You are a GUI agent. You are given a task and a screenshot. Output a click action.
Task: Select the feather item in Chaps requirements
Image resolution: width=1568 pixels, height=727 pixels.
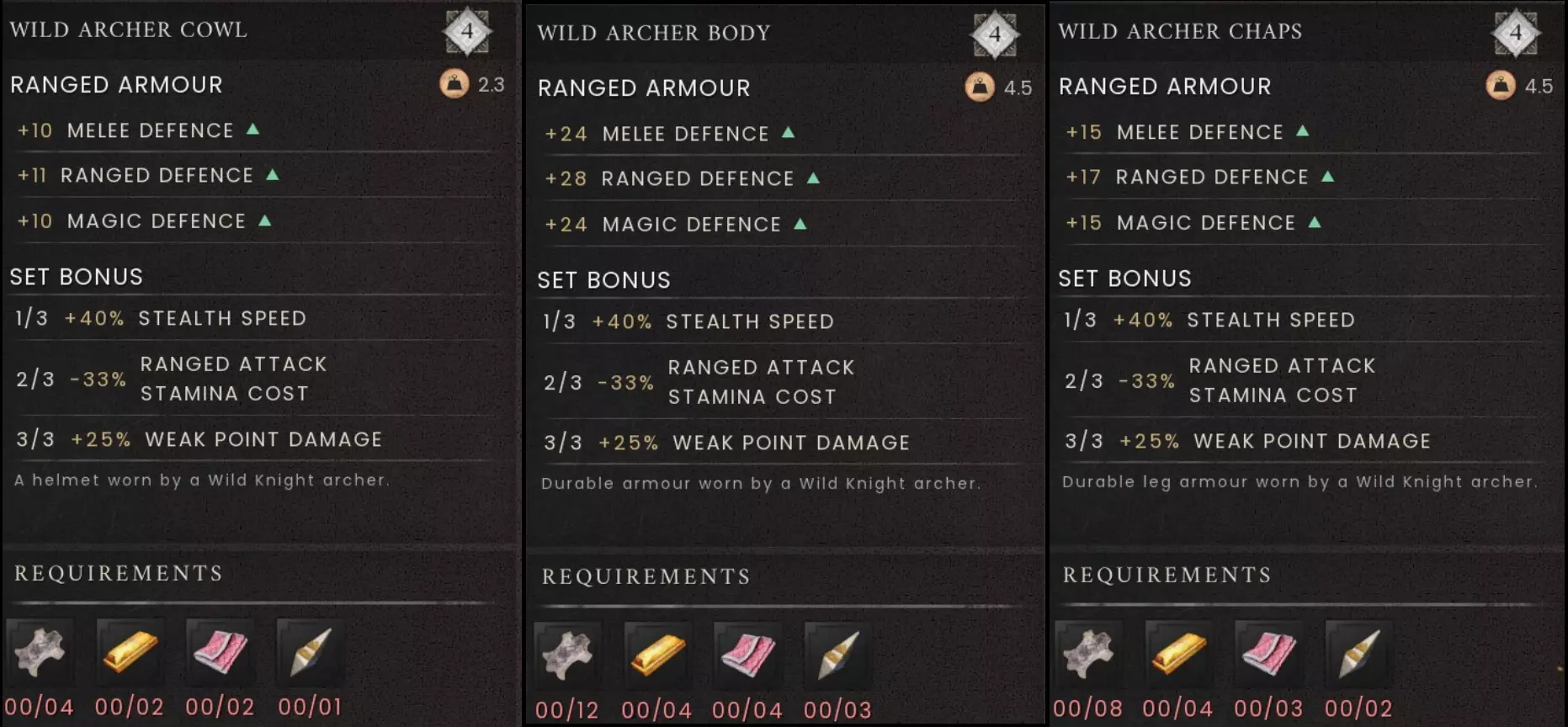coord(1358,654)
